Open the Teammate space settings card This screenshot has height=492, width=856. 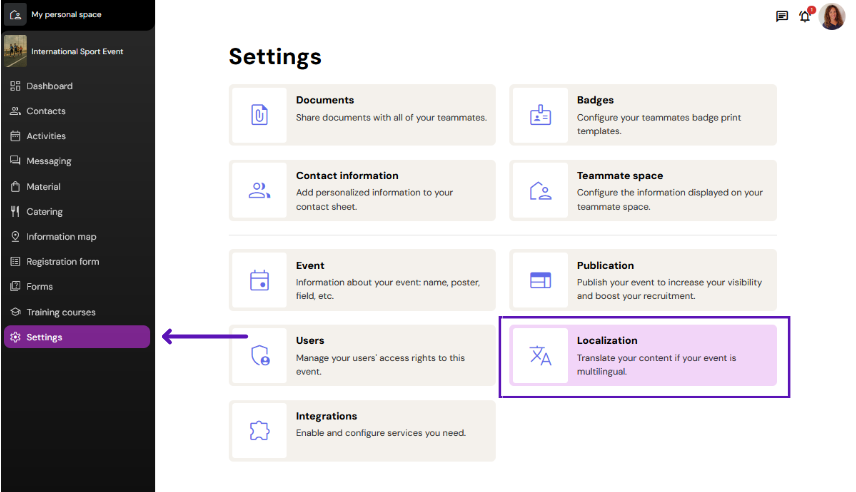click(643, 191)
